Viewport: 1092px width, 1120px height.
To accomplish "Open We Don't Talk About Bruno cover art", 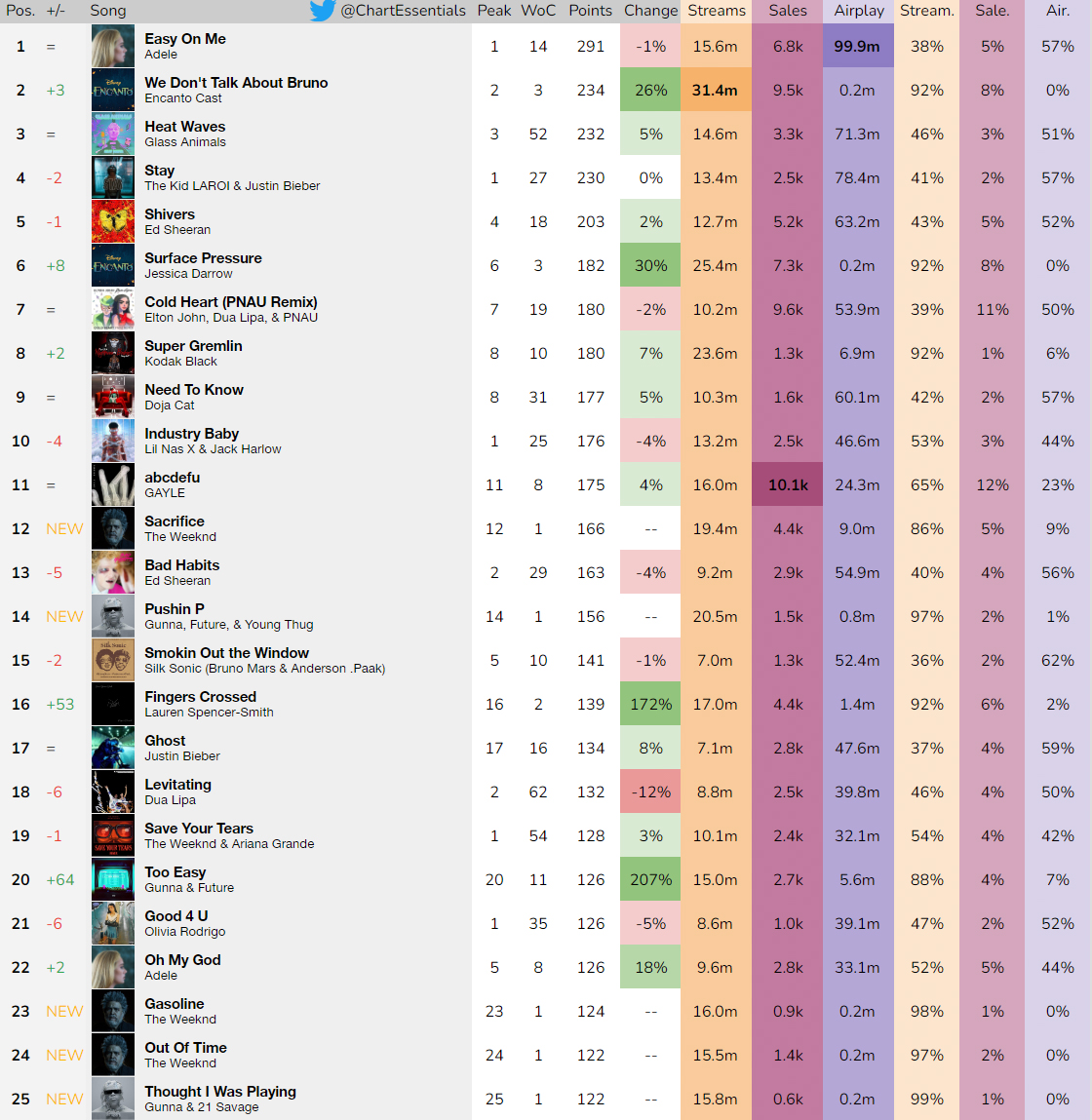I will 113,90.
